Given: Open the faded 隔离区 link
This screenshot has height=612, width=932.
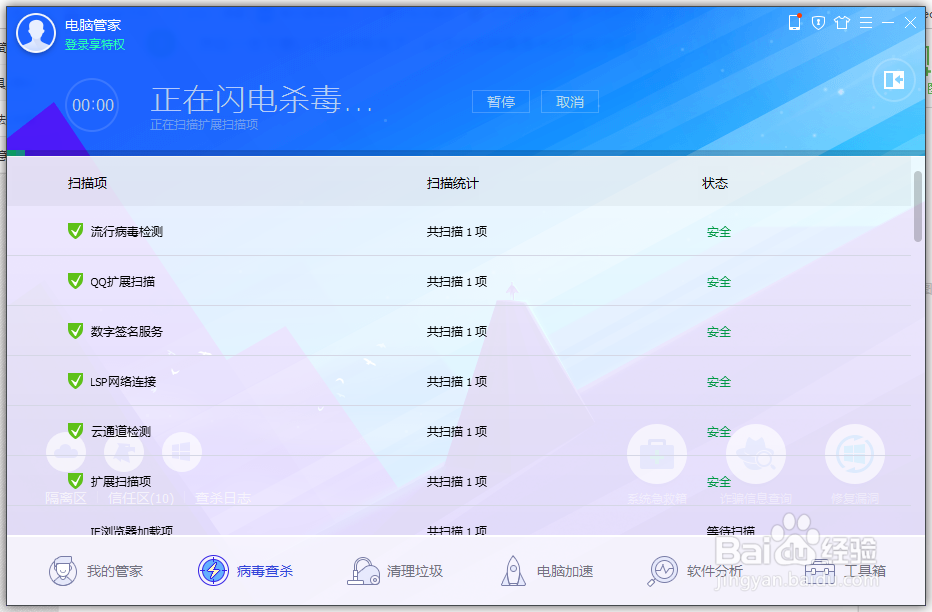Looking at the screenshot, I should 66,498.
